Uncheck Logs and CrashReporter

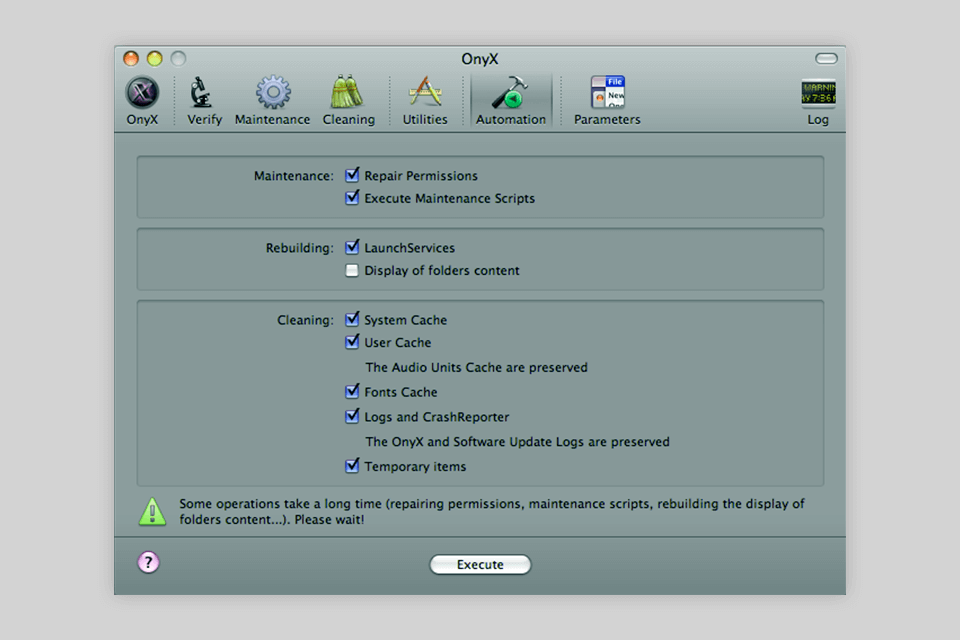click(352, 416)
